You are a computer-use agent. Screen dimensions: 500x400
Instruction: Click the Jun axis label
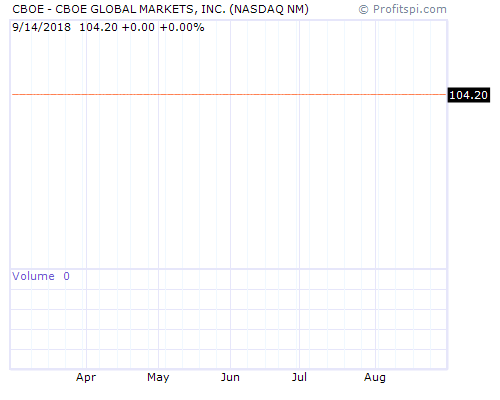(x=230, y=377)
